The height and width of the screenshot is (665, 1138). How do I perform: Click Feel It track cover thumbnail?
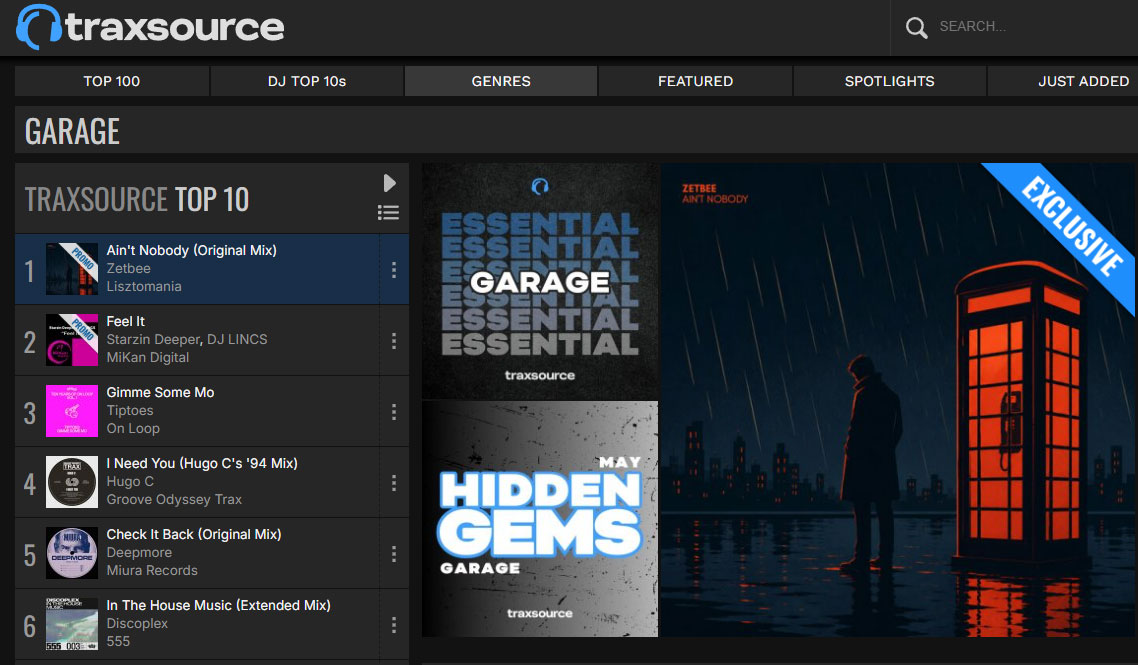point(72,340)
